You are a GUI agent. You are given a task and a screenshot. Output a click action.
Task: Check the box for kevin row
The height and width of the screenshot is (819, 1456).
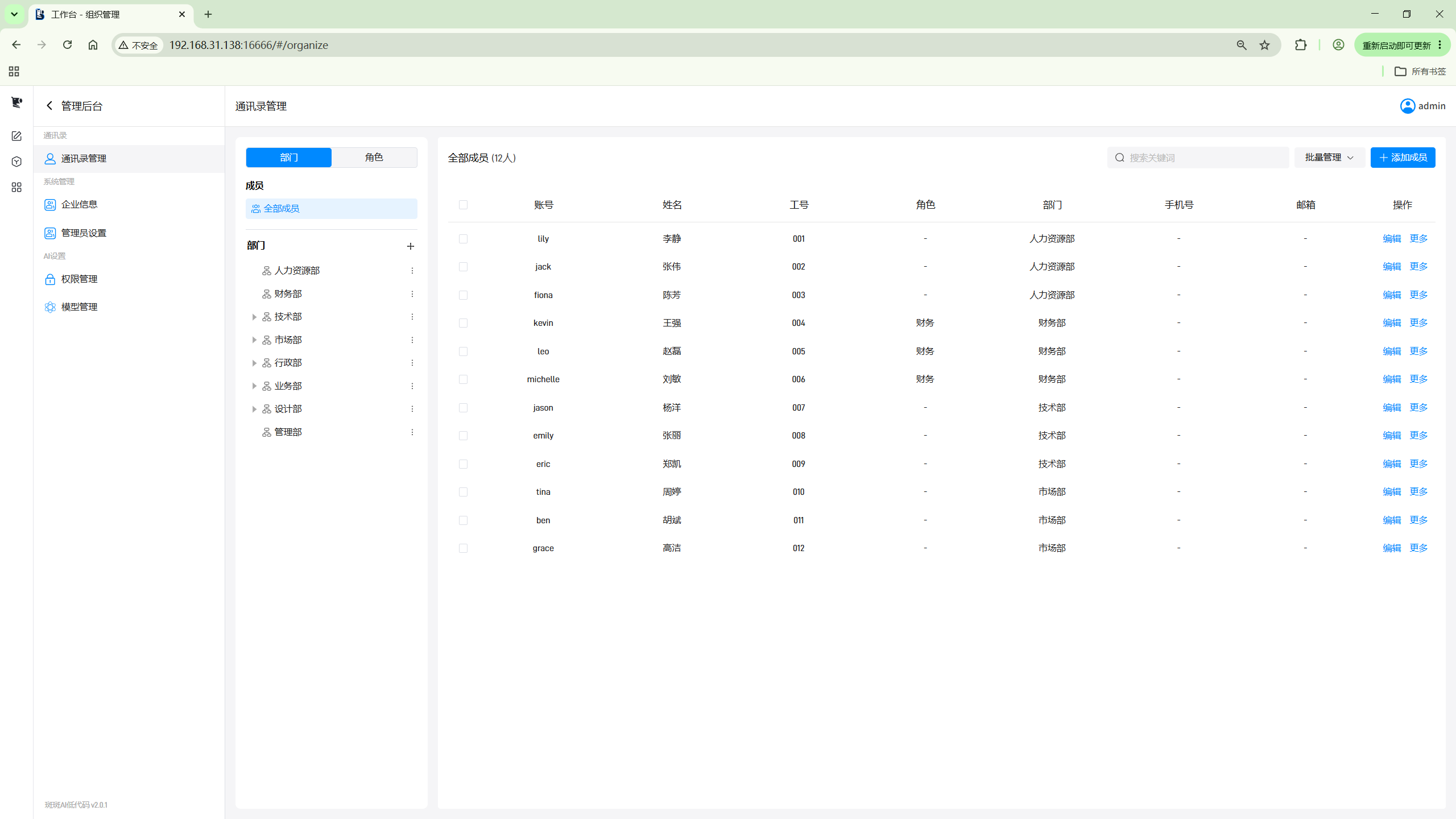pyautogui.click(x=463, y=323)
